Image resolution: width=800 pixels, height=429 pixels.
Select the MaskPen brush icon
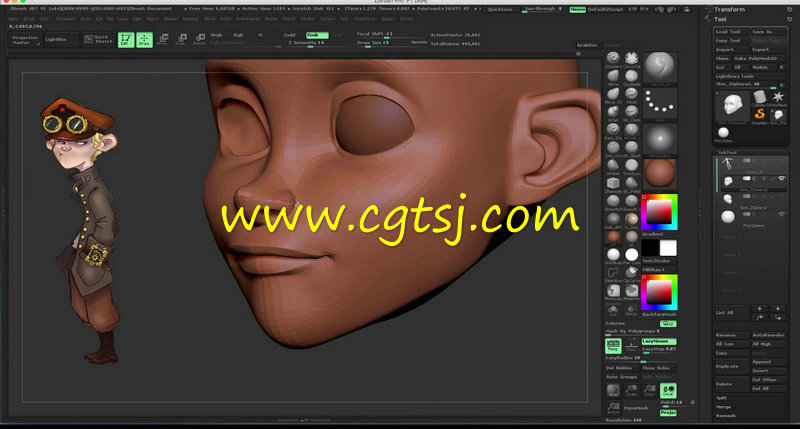tap(632, 290)
